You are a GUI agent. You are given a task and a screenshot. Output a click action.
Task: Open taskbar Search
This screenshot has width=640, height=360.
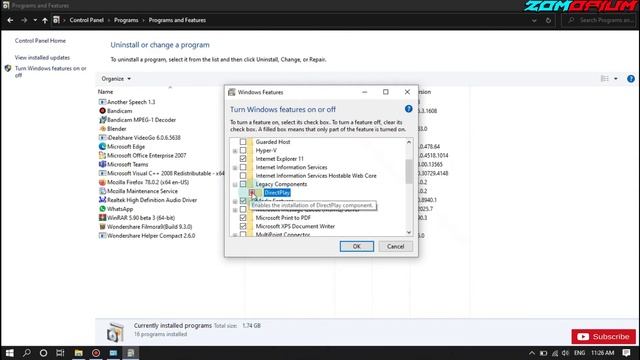(x=27, y=353)
